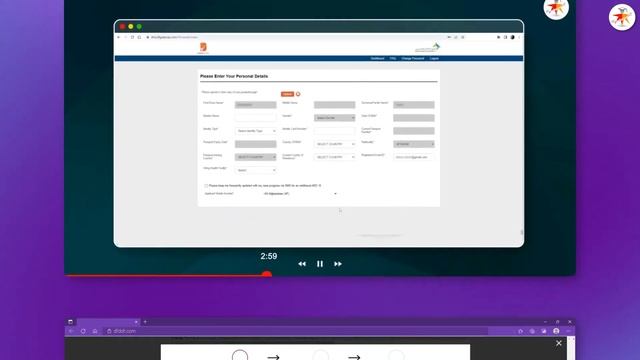Click the reload icon in the bottom browser toolbar

(x=83, y=331)
